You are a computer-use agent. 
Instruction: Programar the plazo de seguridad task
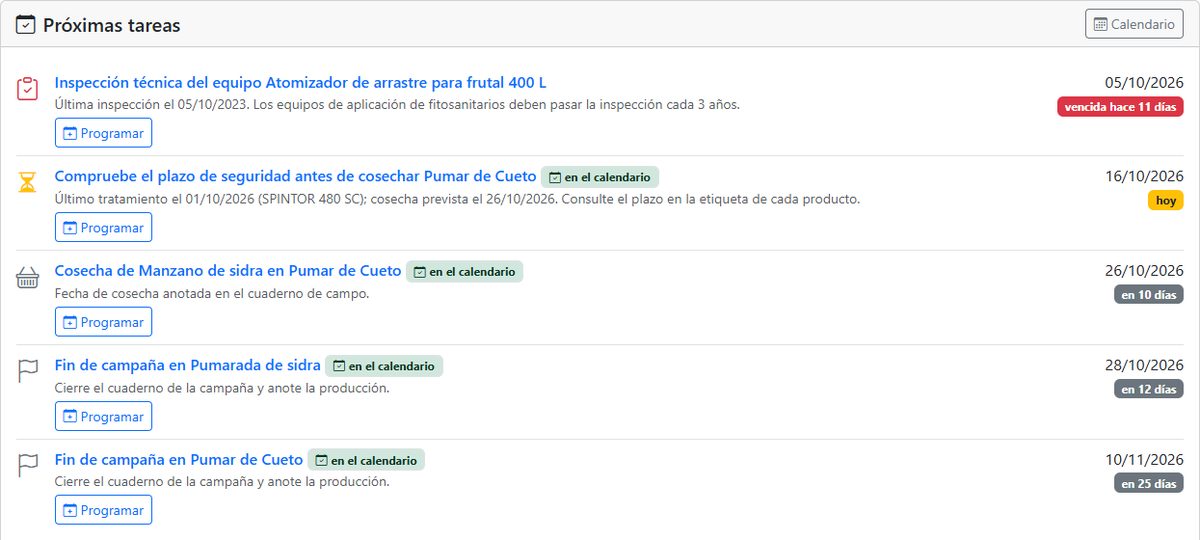[103, 227]
